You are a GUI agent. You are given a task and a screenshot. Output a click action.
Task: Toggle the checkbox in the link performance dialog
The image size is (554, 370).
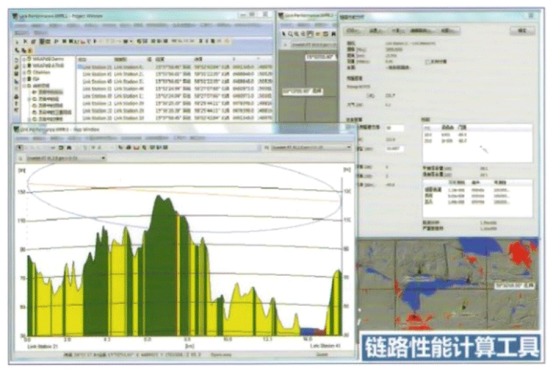[x=427, y=62]
